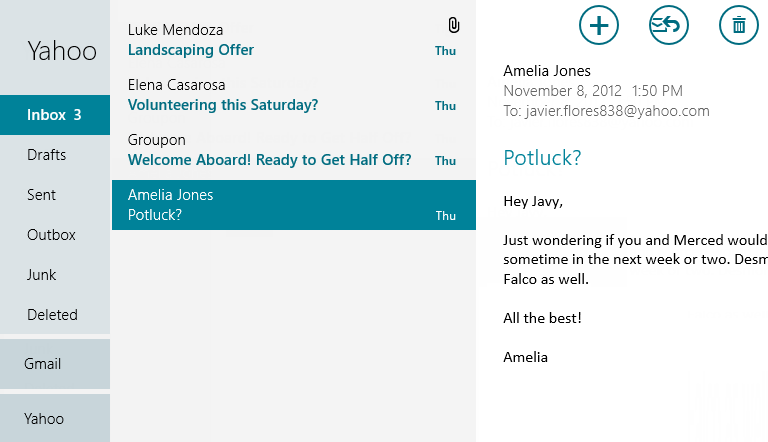Click the Yahoo account title heading

click(x=62, y=51)
